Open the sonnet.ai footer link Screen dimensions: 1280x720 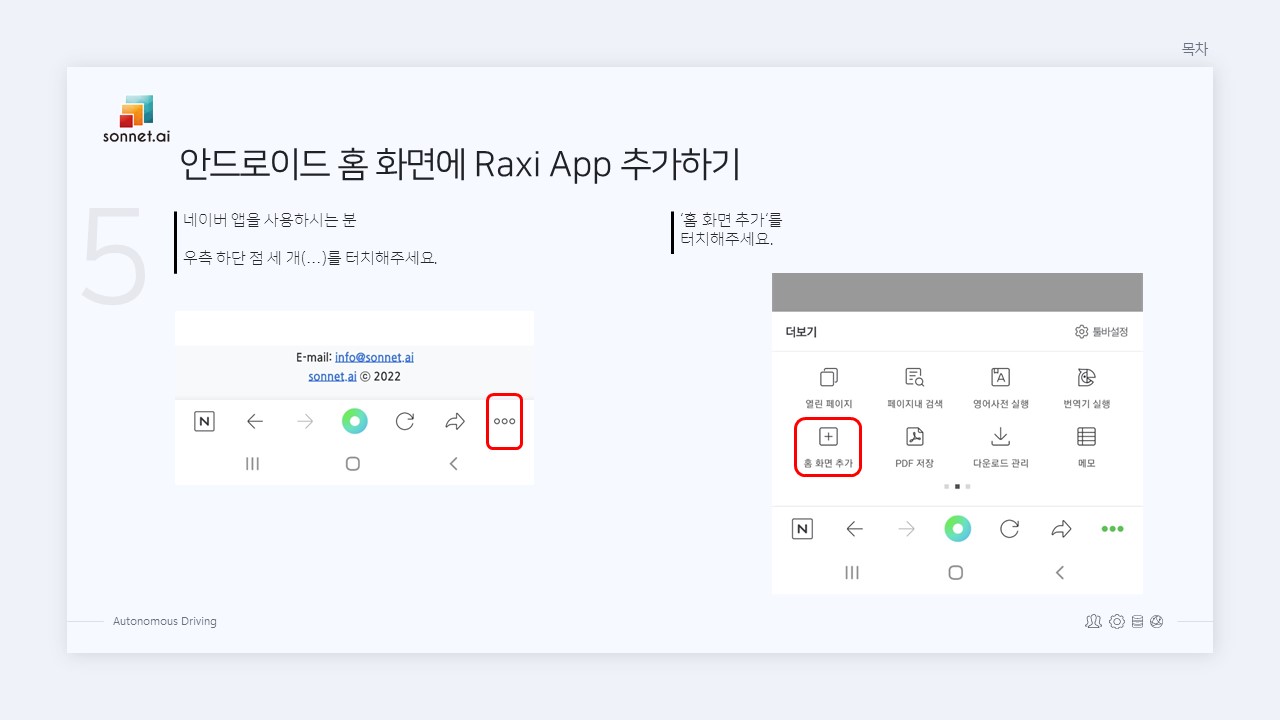pyautogui.click(x=332, y=377)
